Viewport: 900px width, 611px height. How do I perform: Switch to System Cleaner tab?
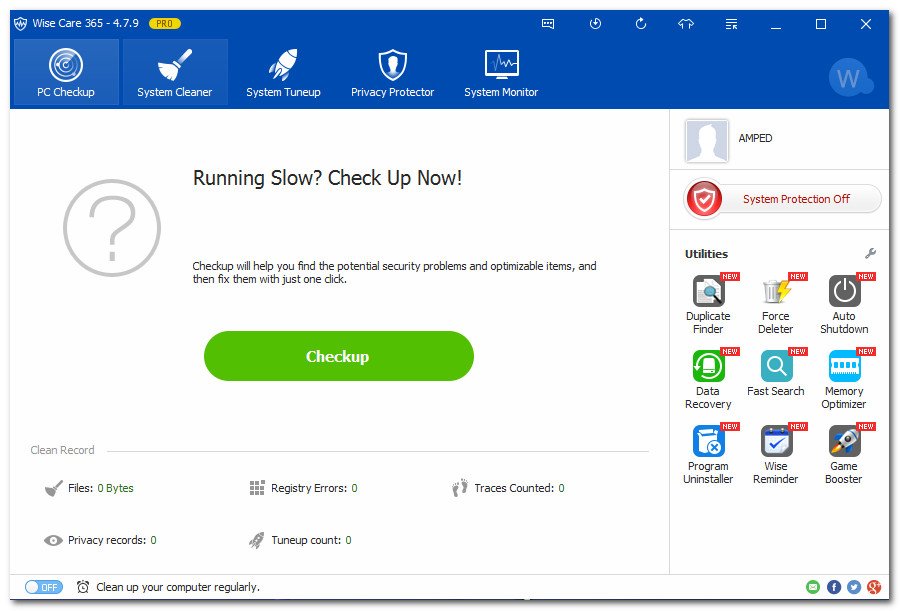pyautogui.click(x=175, y=72)
